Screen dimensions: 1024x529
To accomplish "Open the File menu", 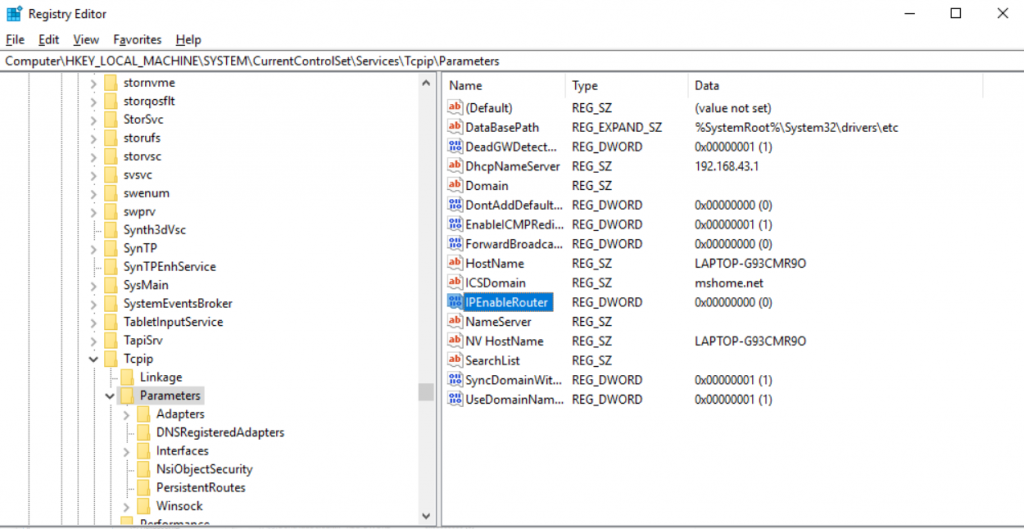I will coord(14,40).
